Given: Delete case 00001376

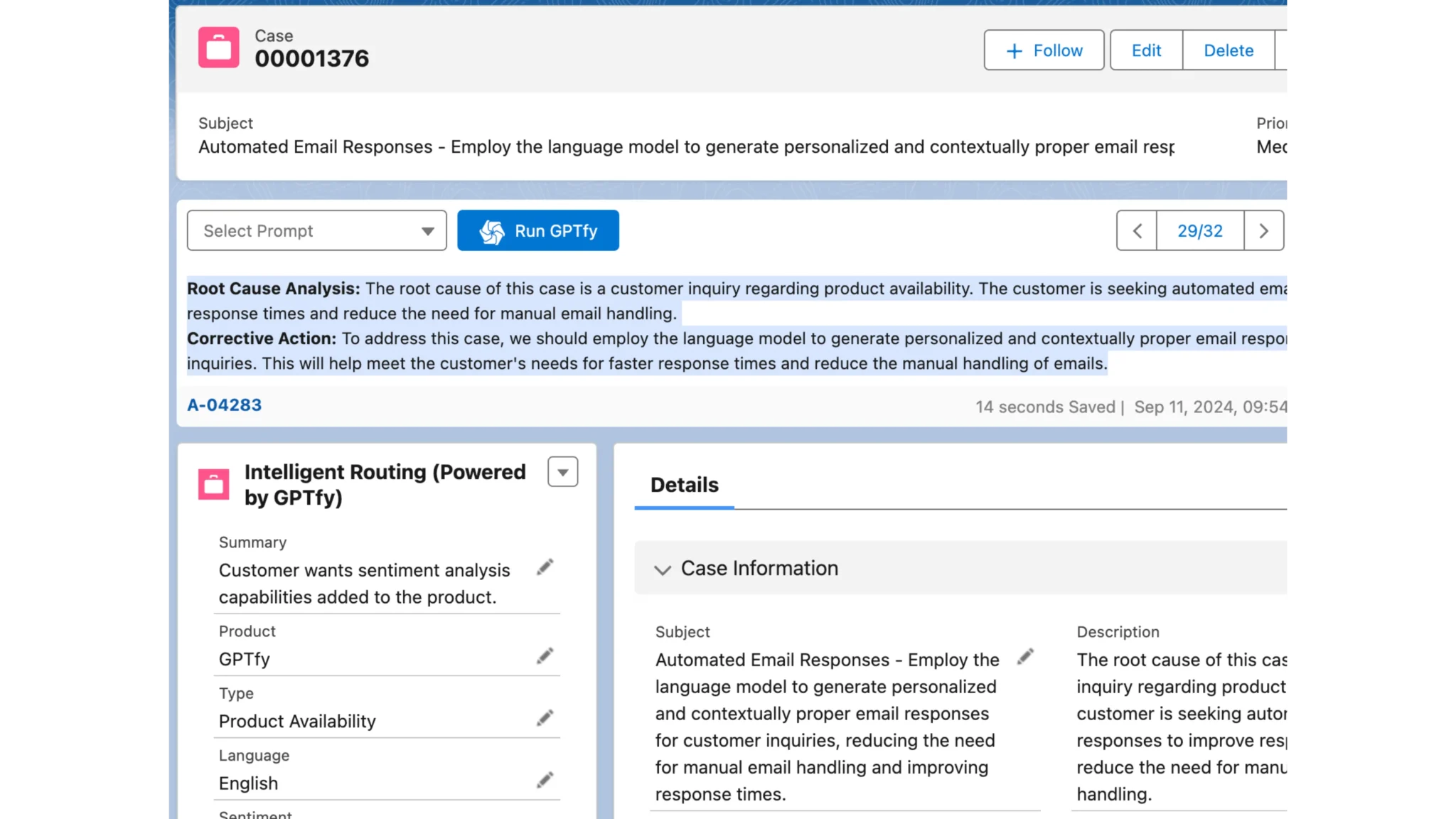Looking at the screenshot, I should pyautogui.click(x=1228, y=50).
